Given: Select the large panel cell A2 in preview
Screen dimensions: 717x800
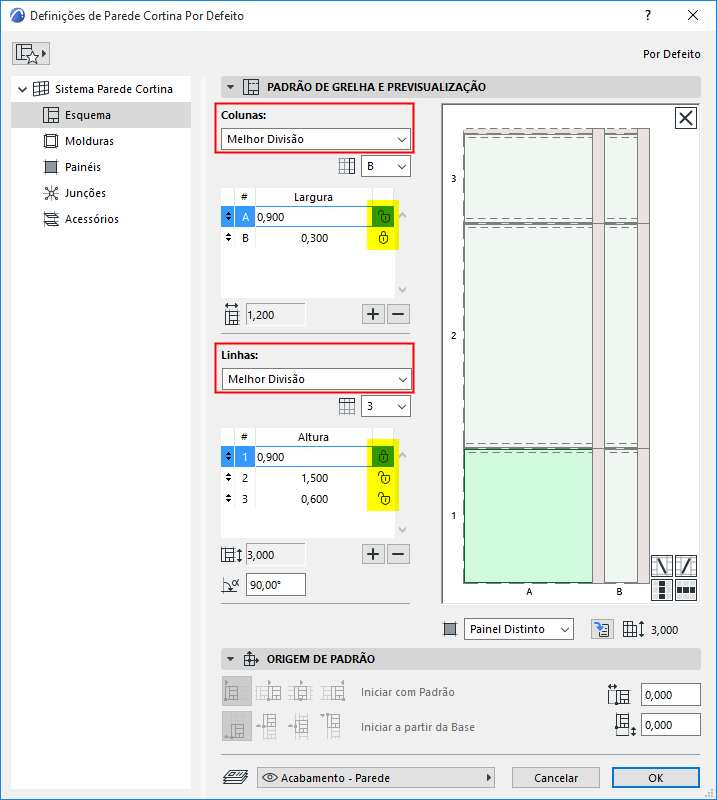Looking at the screenshot, I should pyautogui.click(x=528, y=336).
